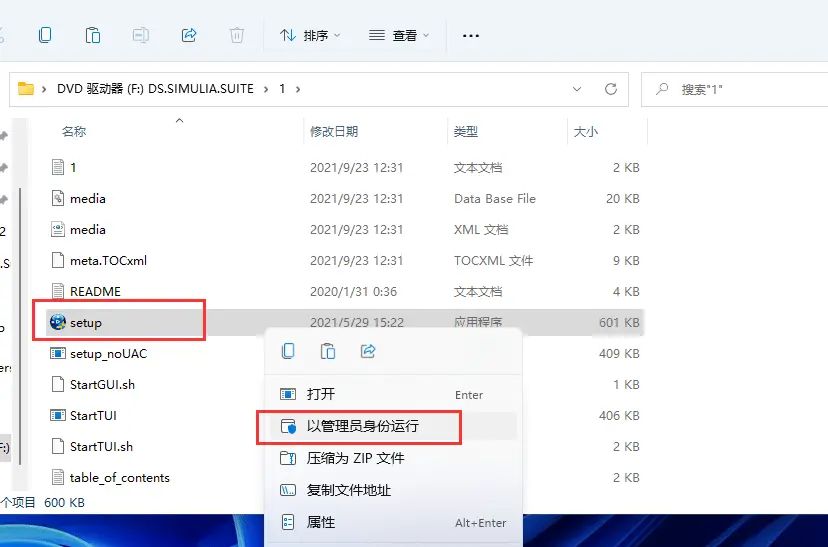Choose 属性 from the context menu
This screenshot has height=547, width=828.
(393, 523)
